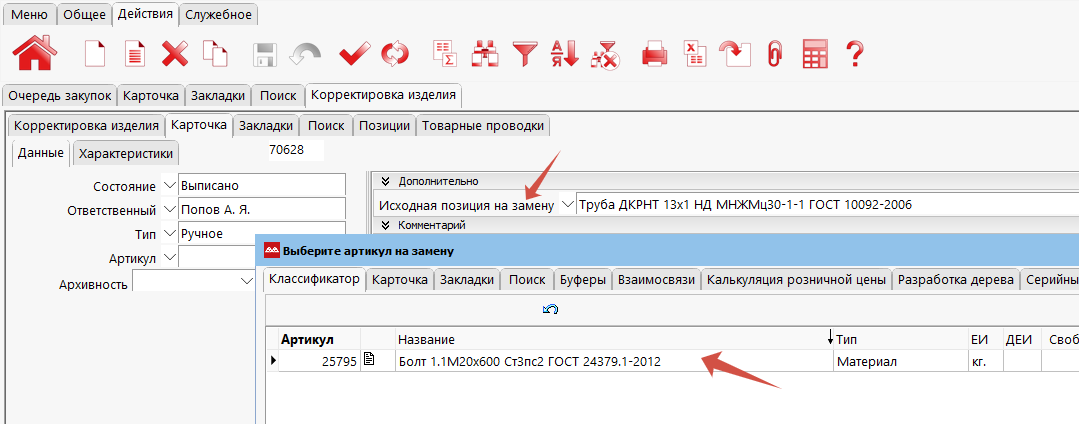
Task: Open the Артикул dropdown arrow
Action: [170, 258]
